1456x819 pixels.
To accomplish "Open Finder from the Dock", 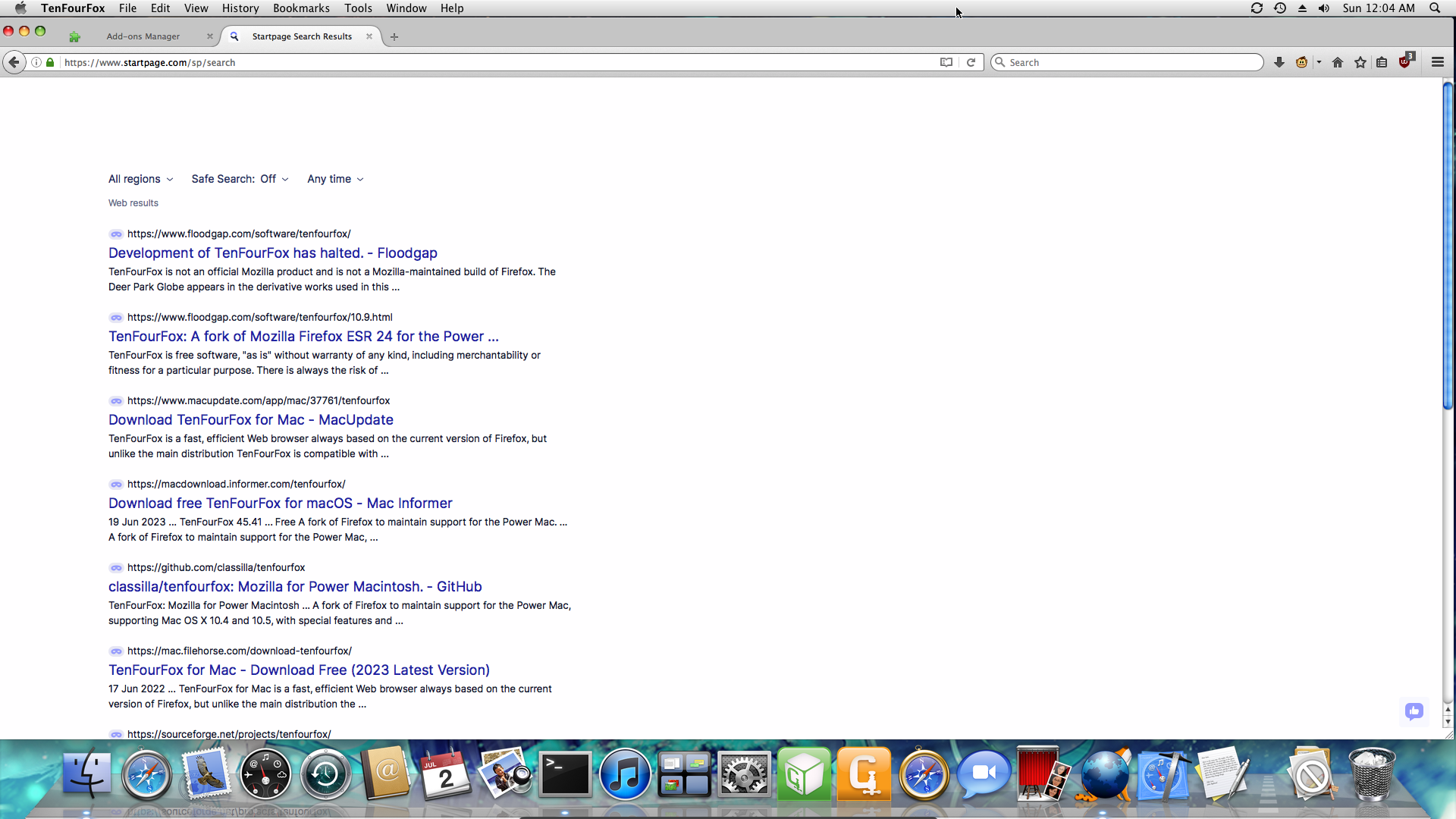I will click(x=86, y=774).
